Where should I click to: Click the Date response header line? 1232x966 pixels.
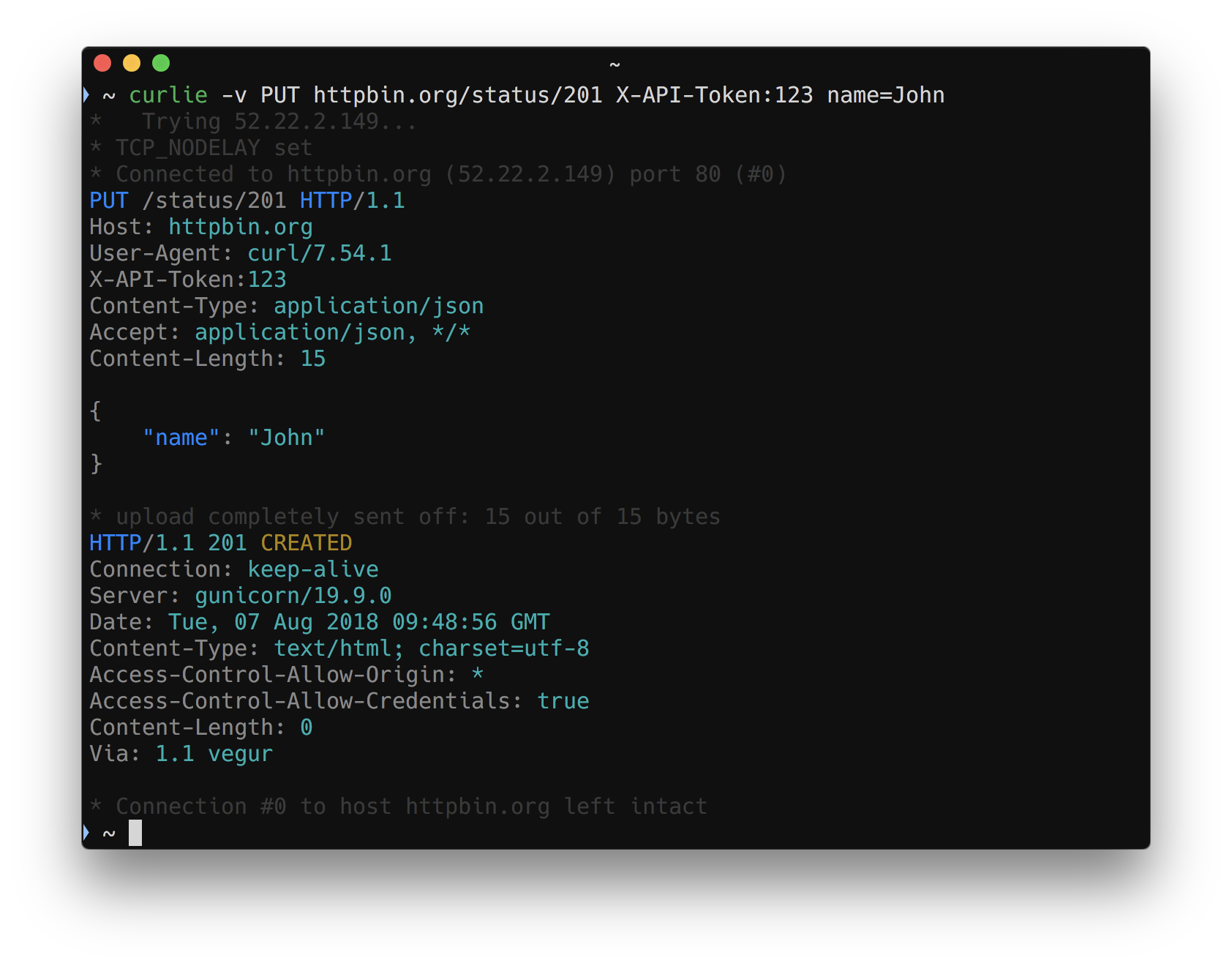click(319, 621)
